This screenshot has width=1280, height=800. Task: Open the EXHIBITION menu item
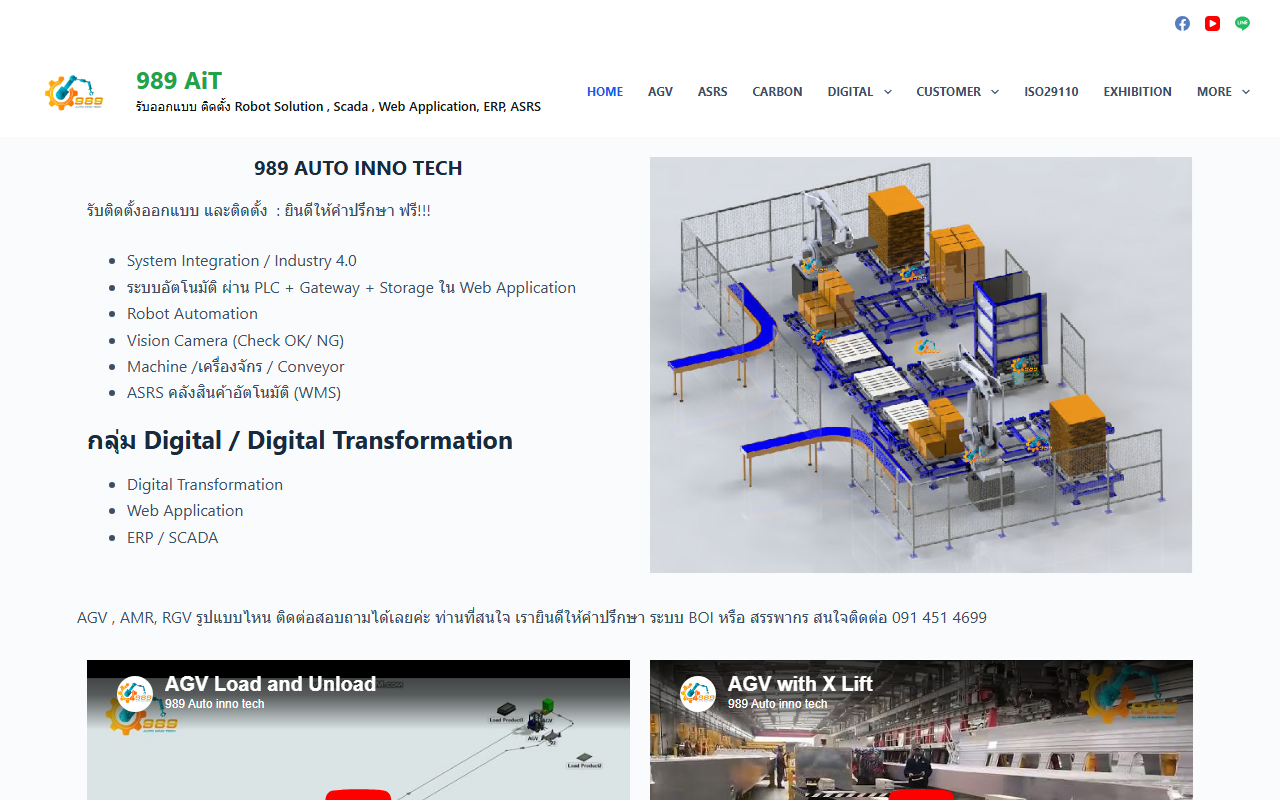pos(1138,92)
